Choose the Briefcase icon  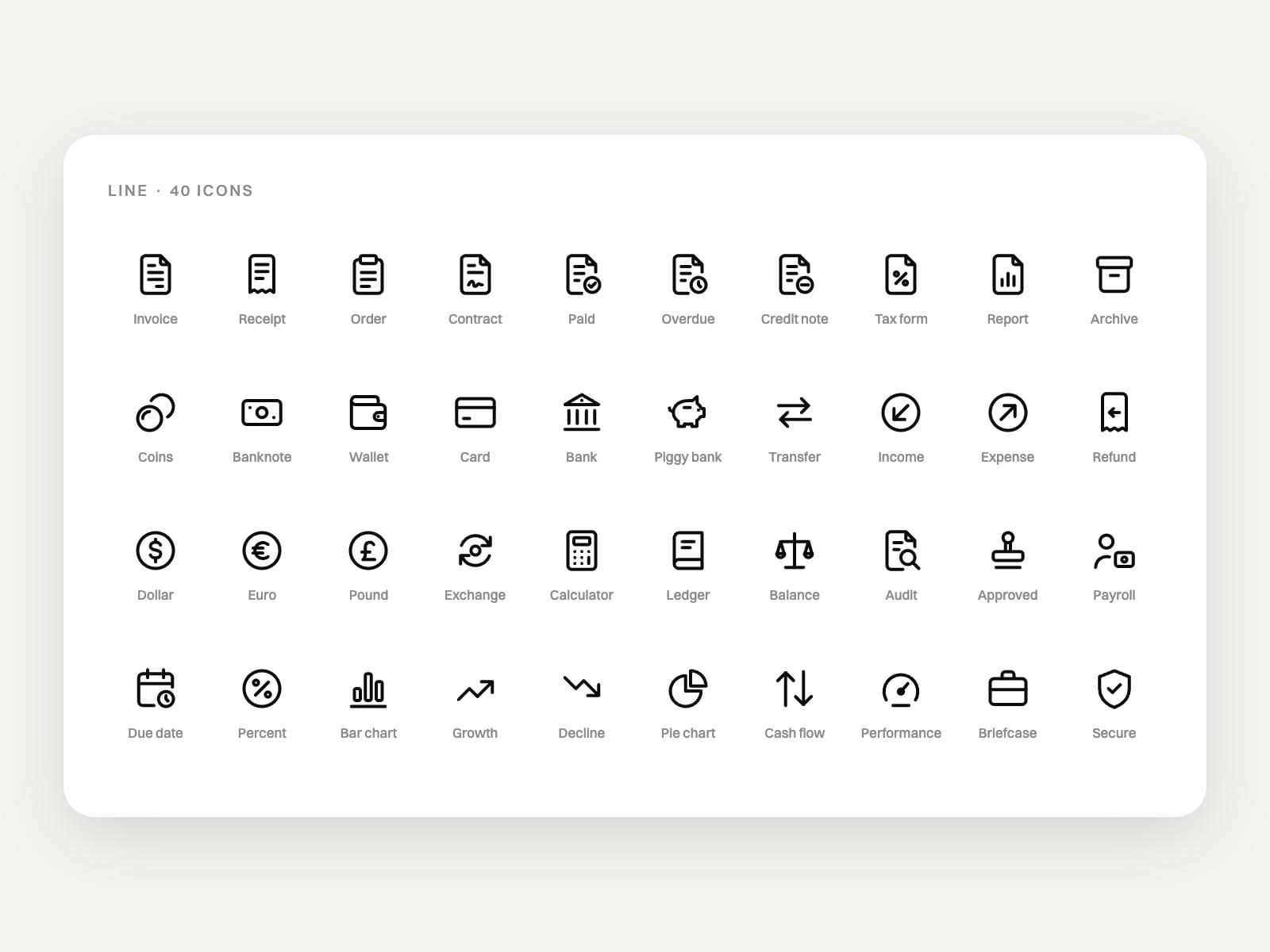click(x=1007, y=689)
